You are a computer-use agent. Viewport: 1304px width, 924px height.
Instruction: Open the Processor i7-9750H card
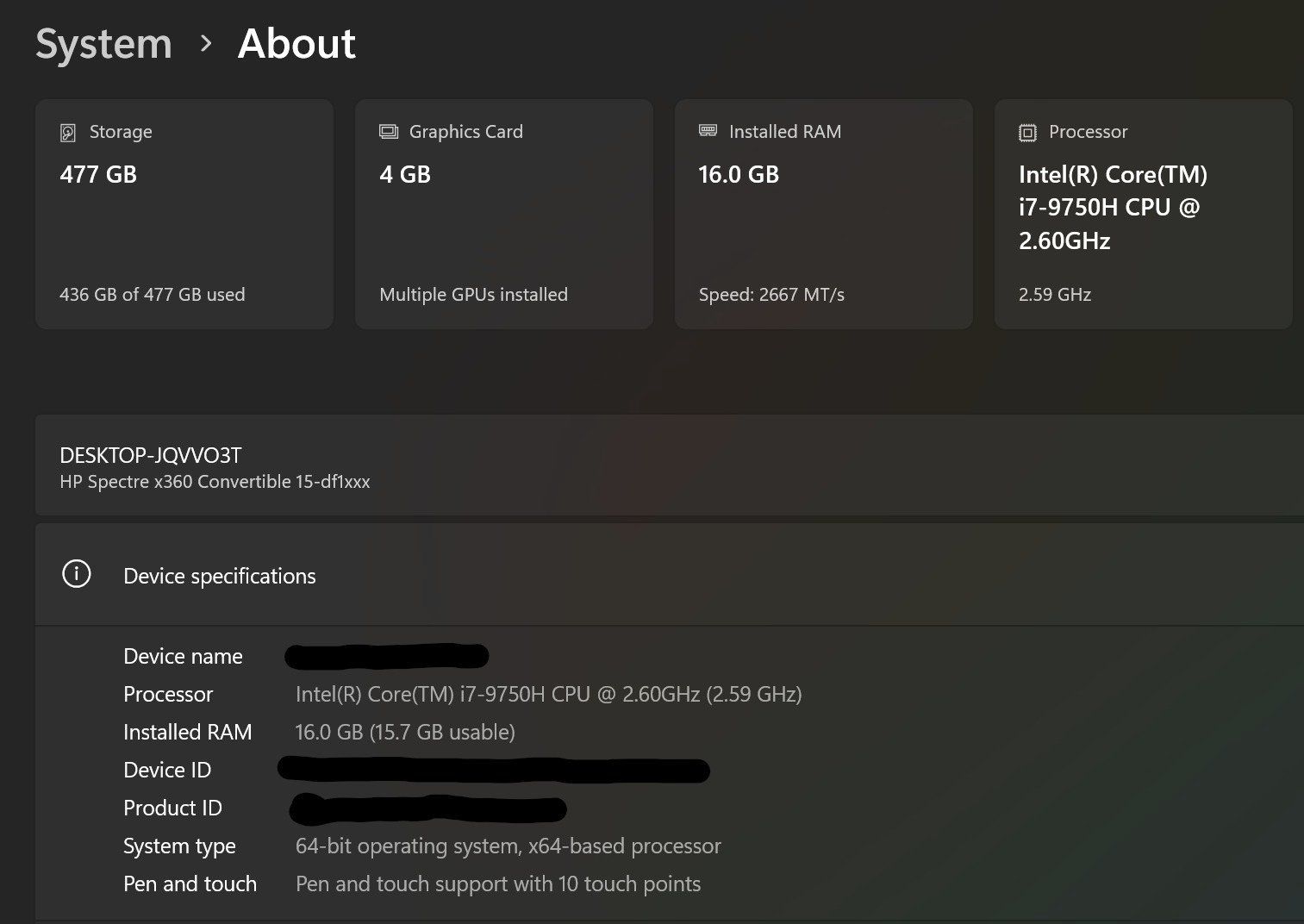(x=1144, y=214)
